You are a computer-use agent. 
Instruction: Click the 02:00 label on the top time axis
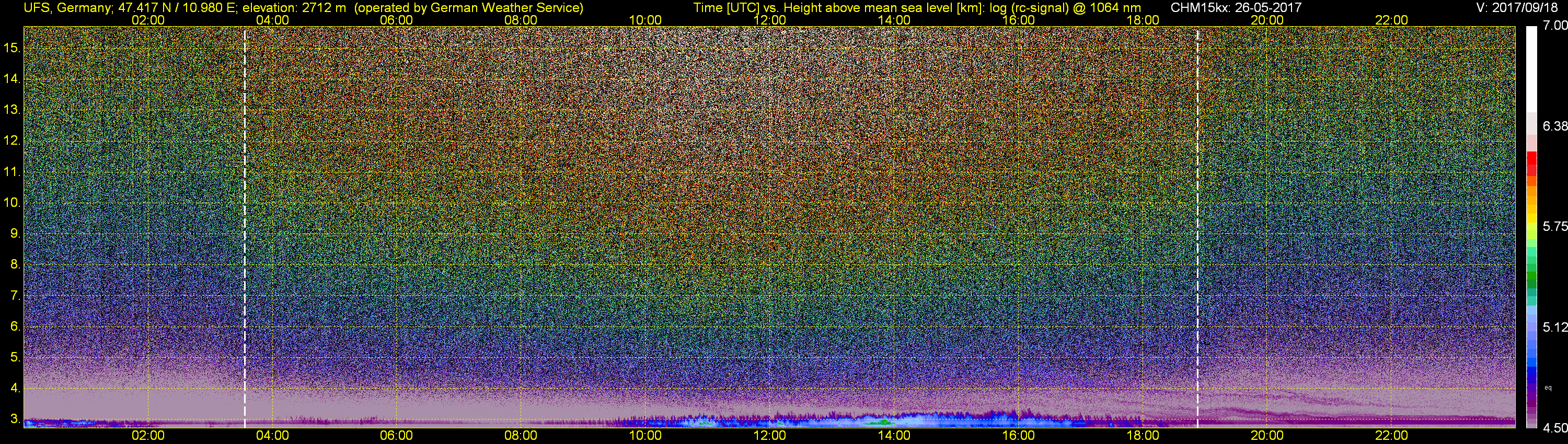(148, 20)
